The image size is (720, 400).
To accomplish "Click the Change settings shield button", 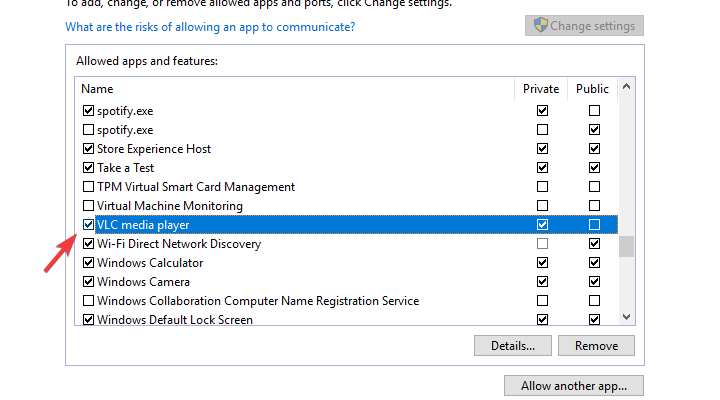I will coord(584,26).
